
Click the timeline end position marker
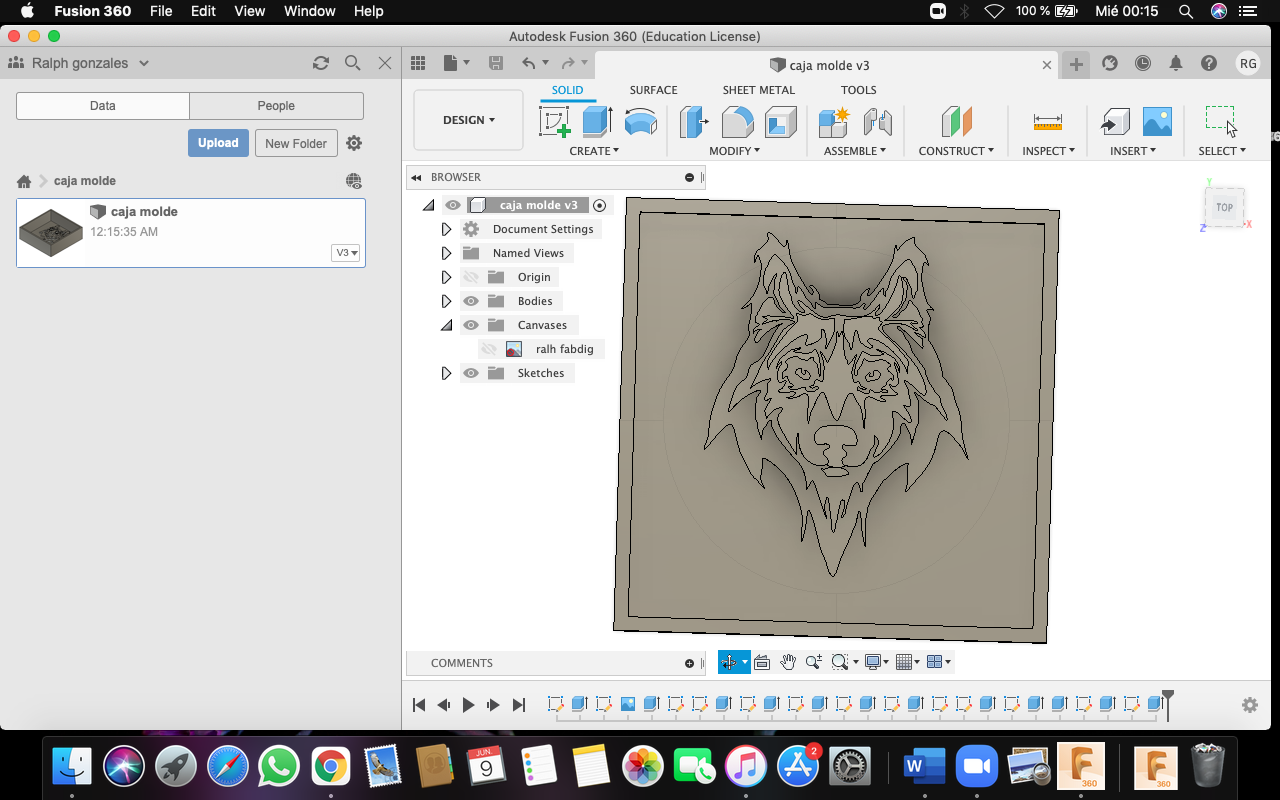(1167, 698)
